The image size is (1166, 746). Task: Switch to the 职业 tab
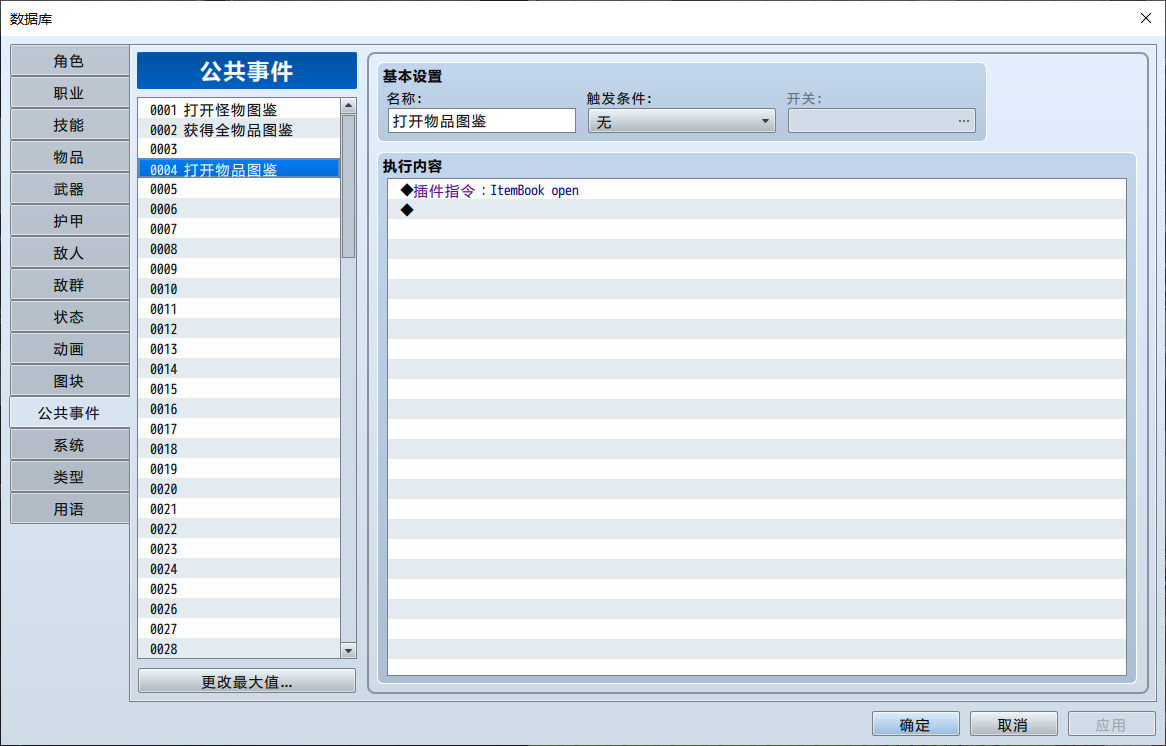point(69,93)
